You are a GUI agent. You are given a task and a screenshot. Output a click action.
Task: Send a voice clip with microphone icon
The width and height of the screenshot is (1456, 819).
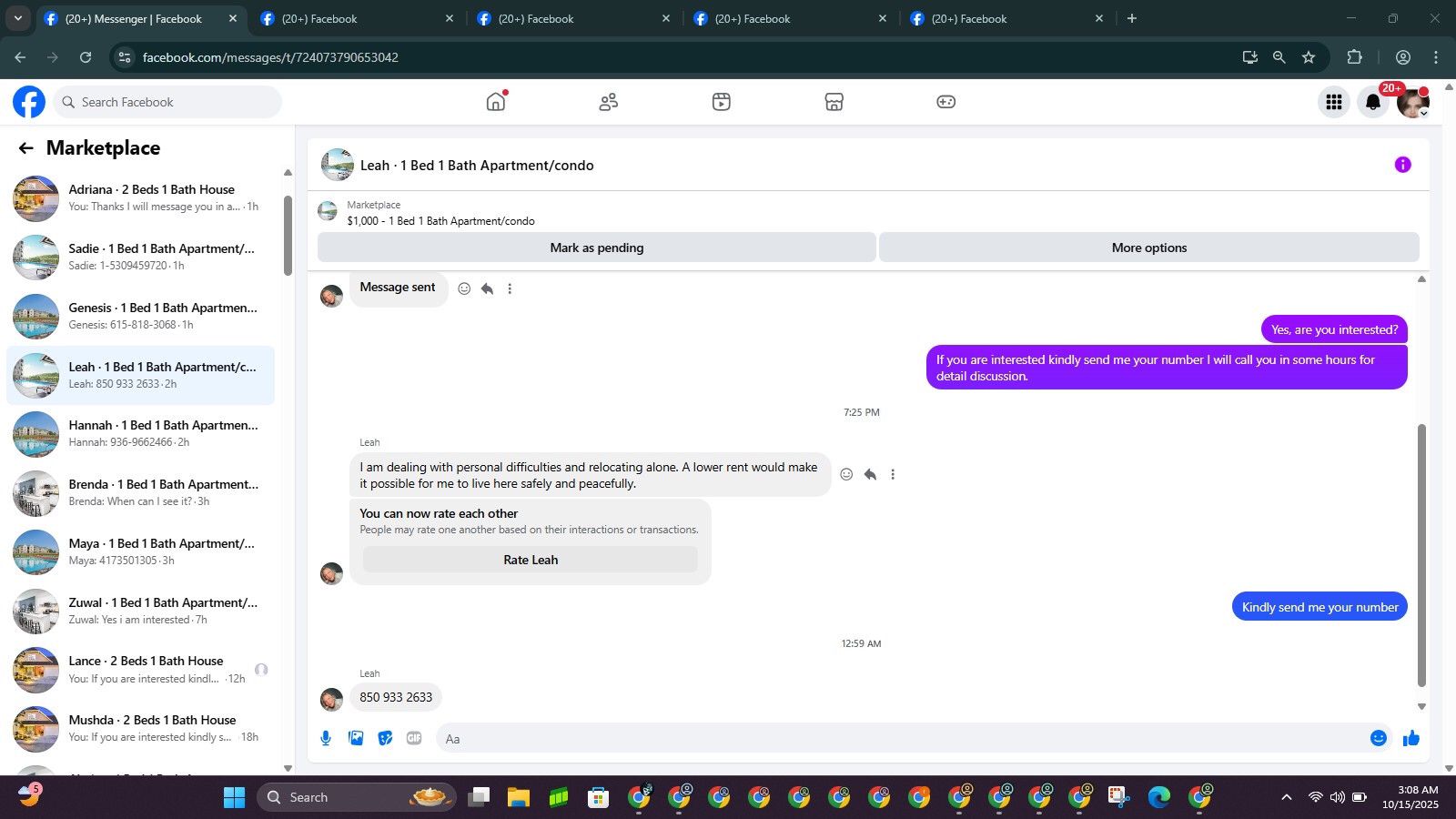pyautogui.click(x=326, y=738)
